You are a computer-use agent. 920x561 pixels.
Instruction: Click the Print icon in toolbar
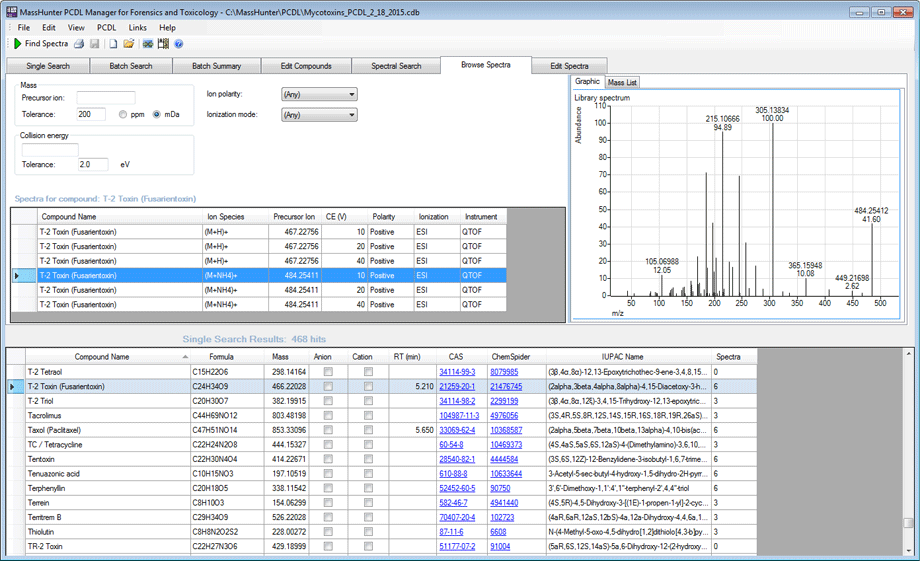tap(78, 44)
